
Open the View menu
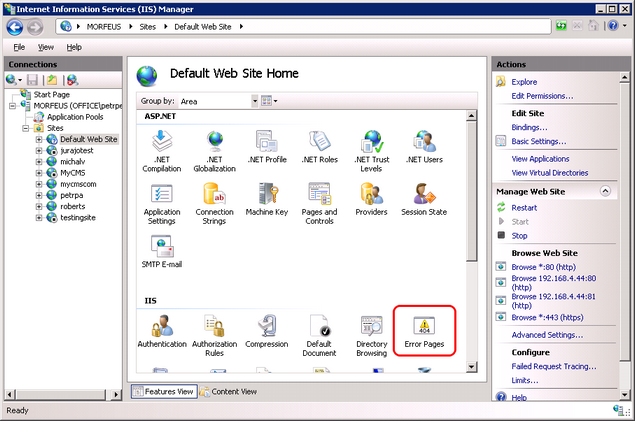pyautogui.click(x=46, y=47)
